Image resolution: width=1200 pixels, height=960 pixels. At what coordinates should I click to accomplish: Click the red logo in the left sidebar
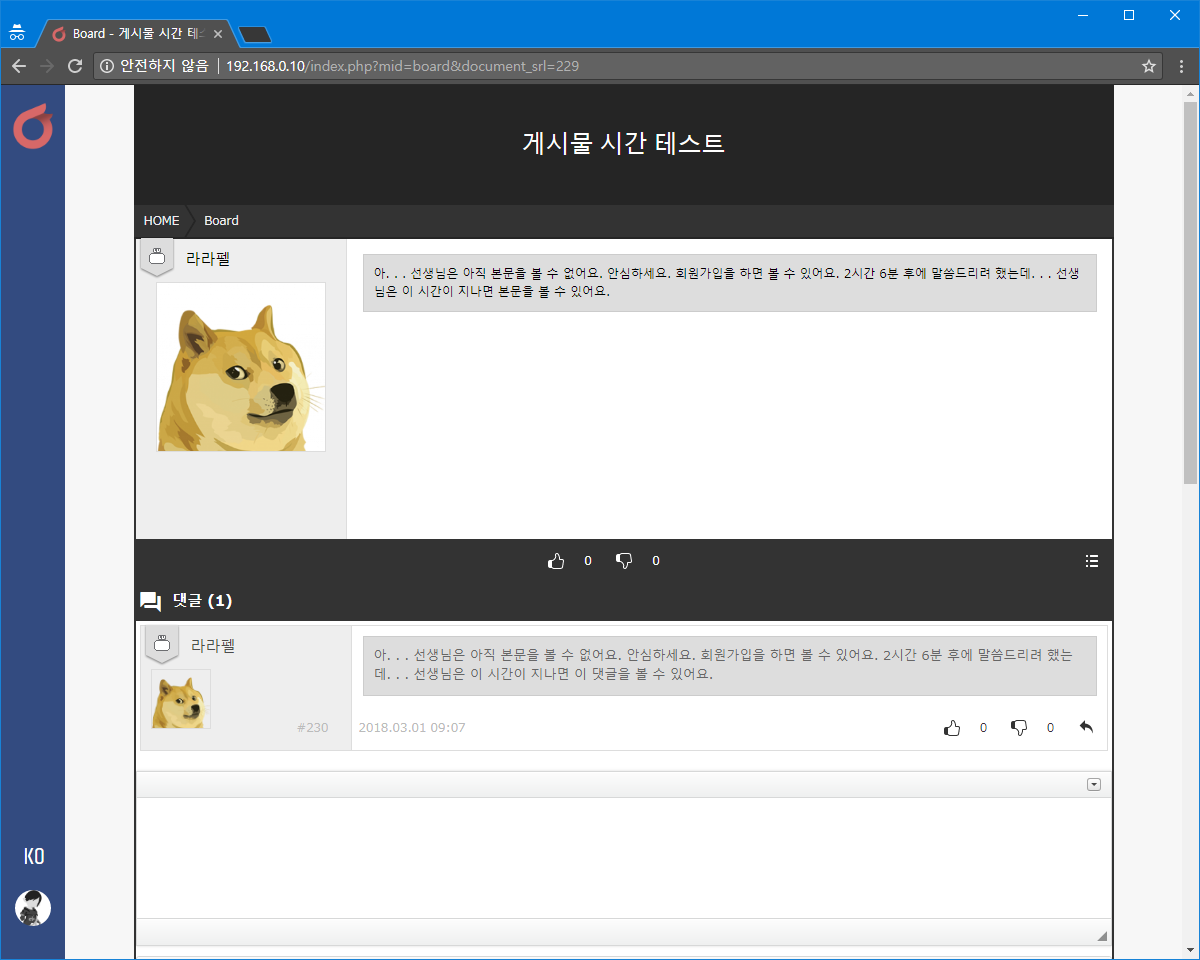click(32, 127)
